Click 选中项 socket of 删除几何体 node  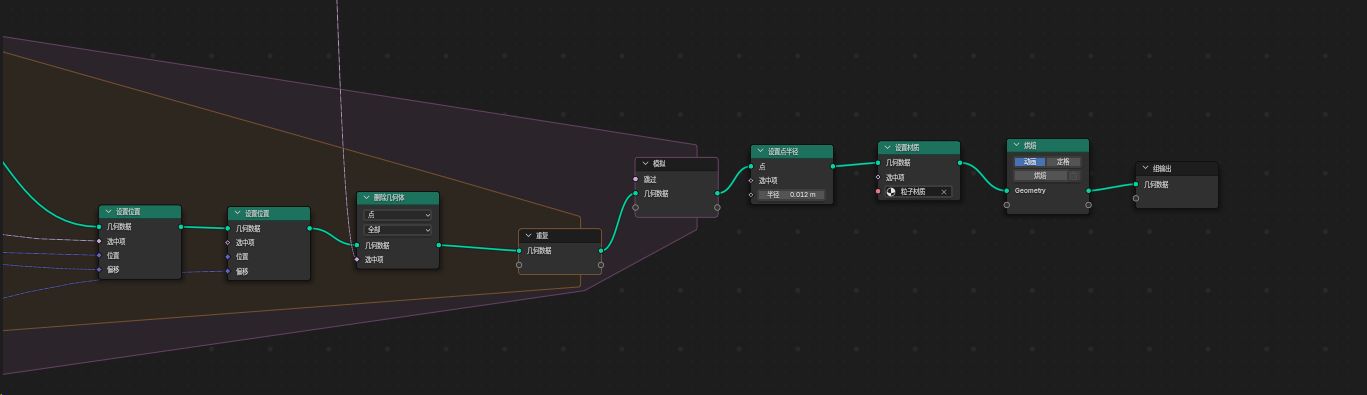pos(357,260)
